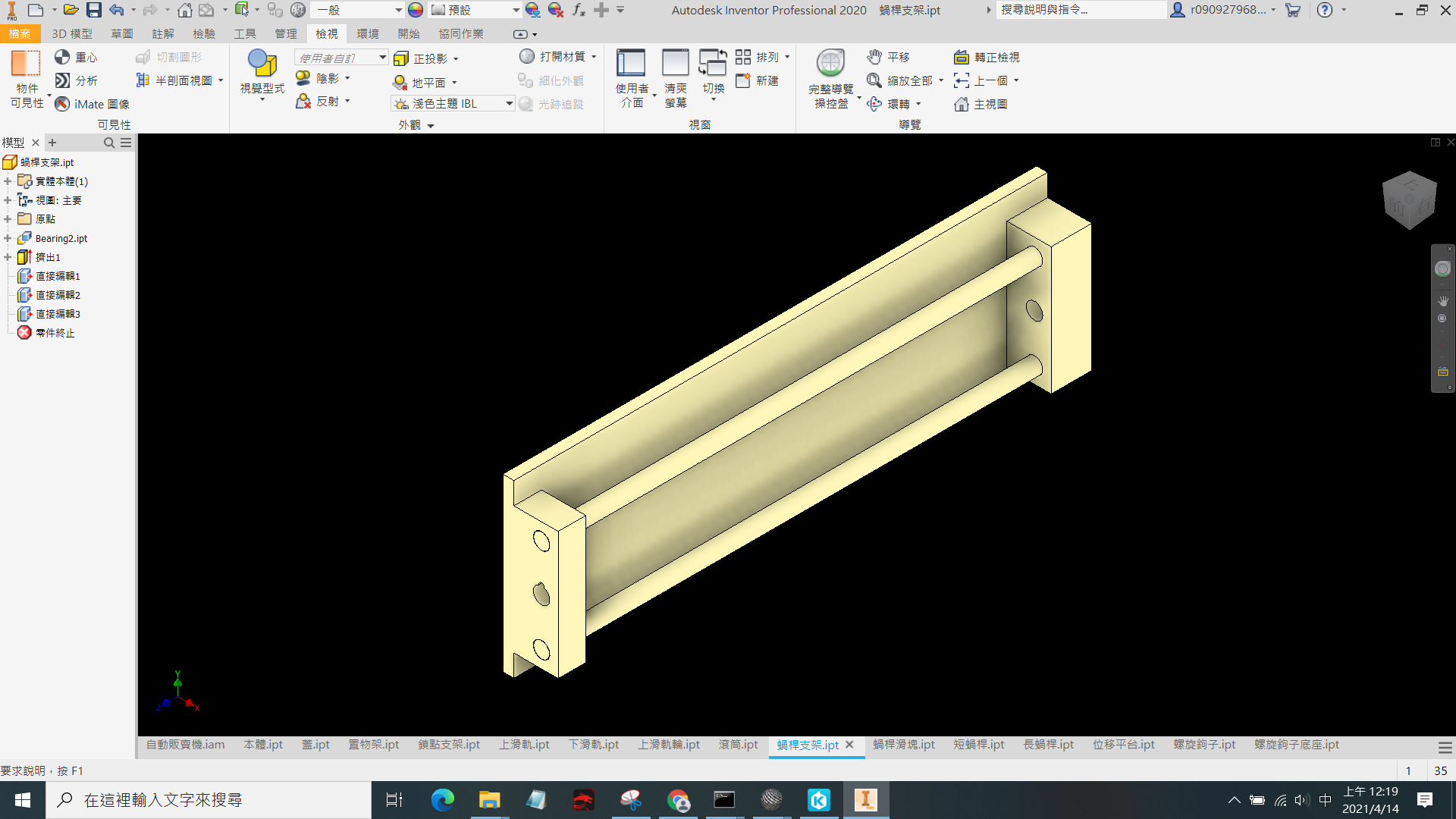Screen dimensions: 1456x819
Task: Toggle the 地平面 ground plane display
Action: point(400,82)
